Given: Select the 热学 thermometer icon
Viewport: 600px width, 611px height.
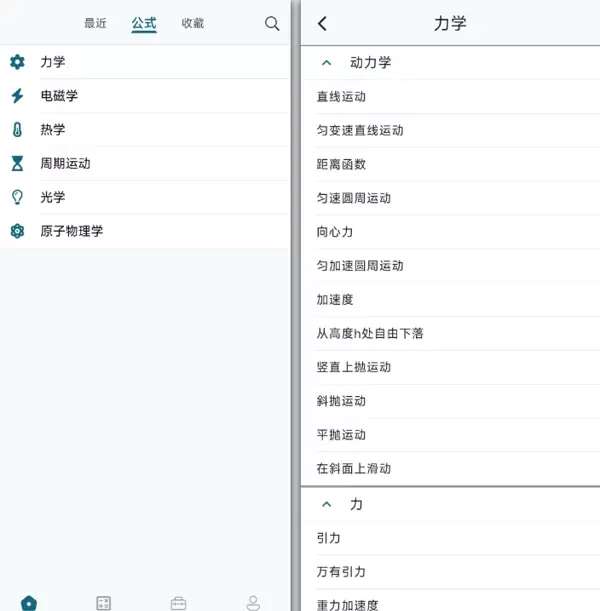Looking at the screenshot, I should [x=17, y=130].
